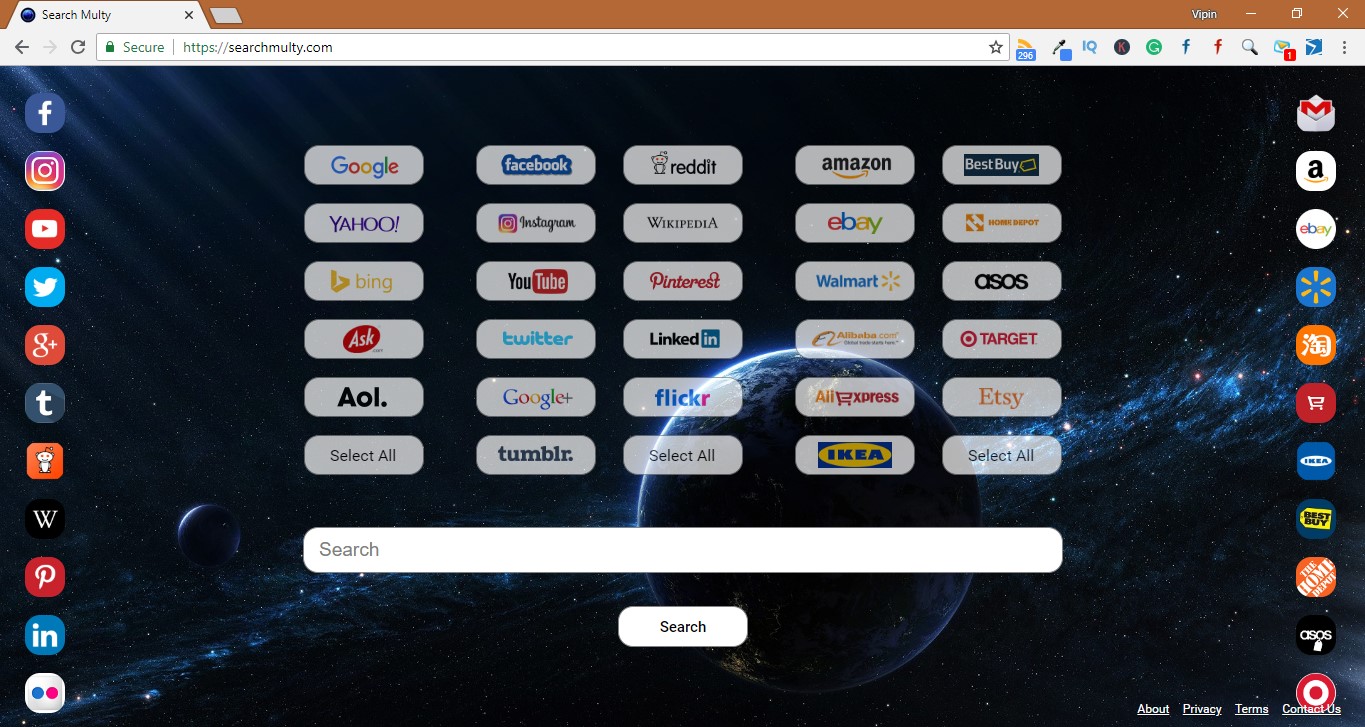
Task: Open eBay from the right sidebar
Action: pos(1315,228)
